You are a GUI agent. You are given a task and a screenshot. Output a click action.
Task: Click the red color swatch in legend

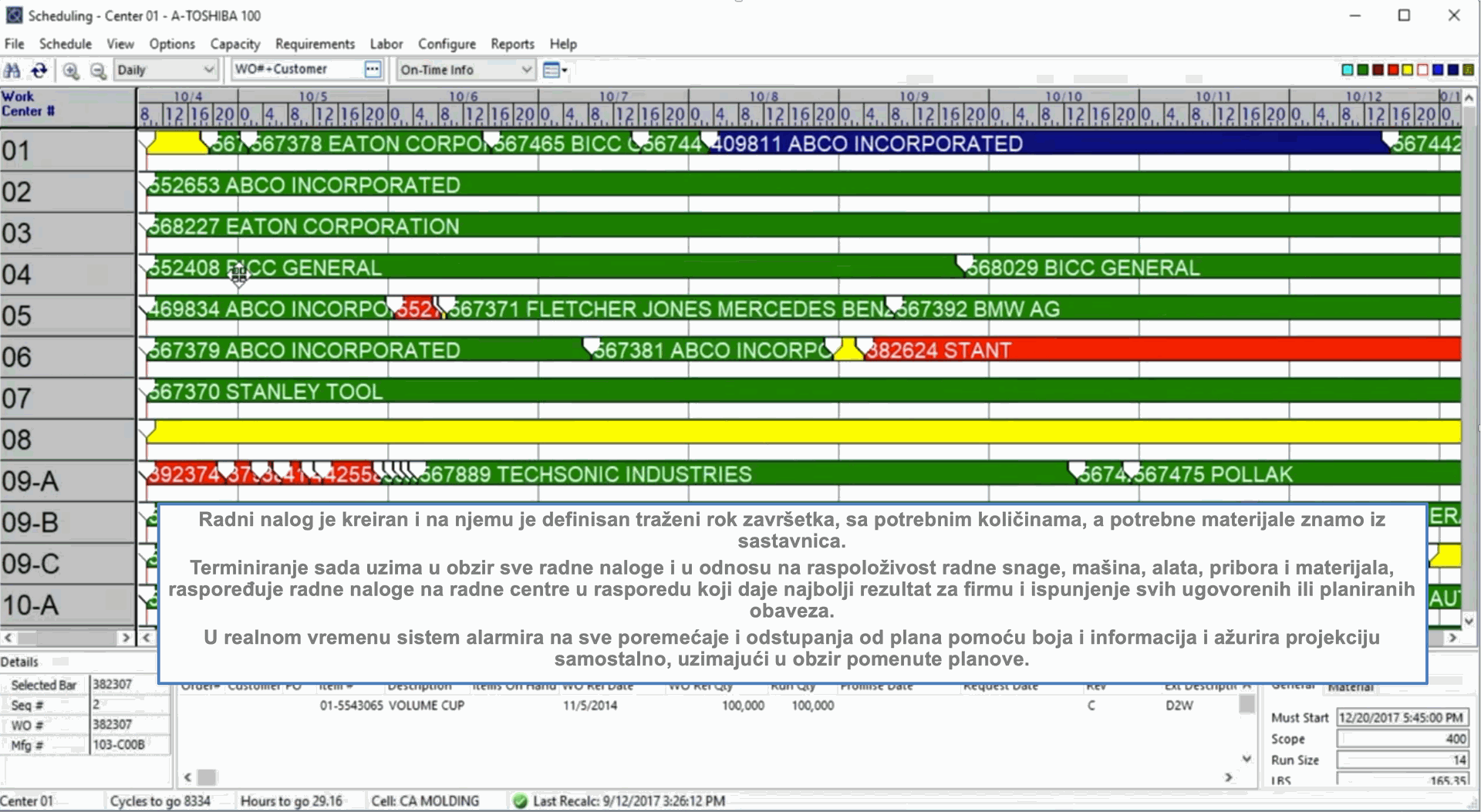pyautogui.click(x=1393, y=70)
